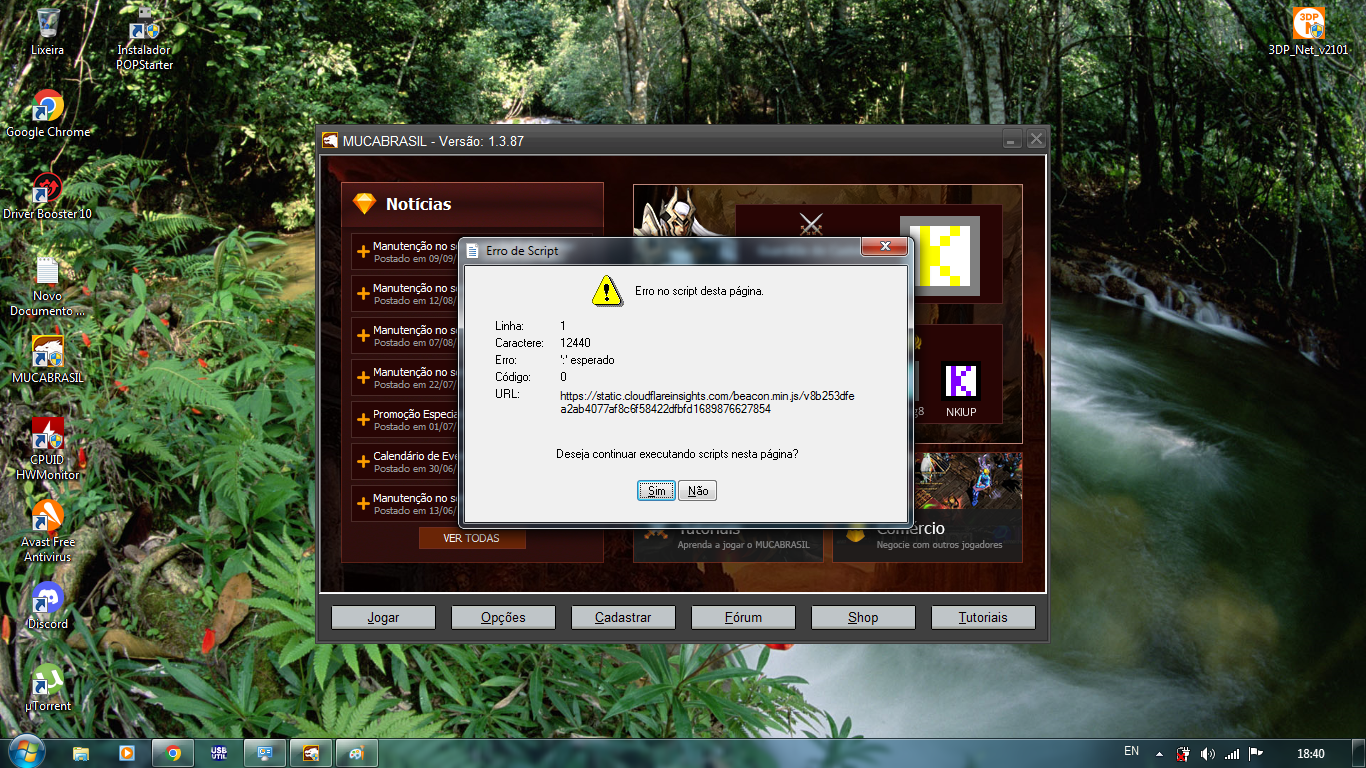Click the volume speaker icon in system tray
Screen dimensions: 1366x768
coord(1207,753)
